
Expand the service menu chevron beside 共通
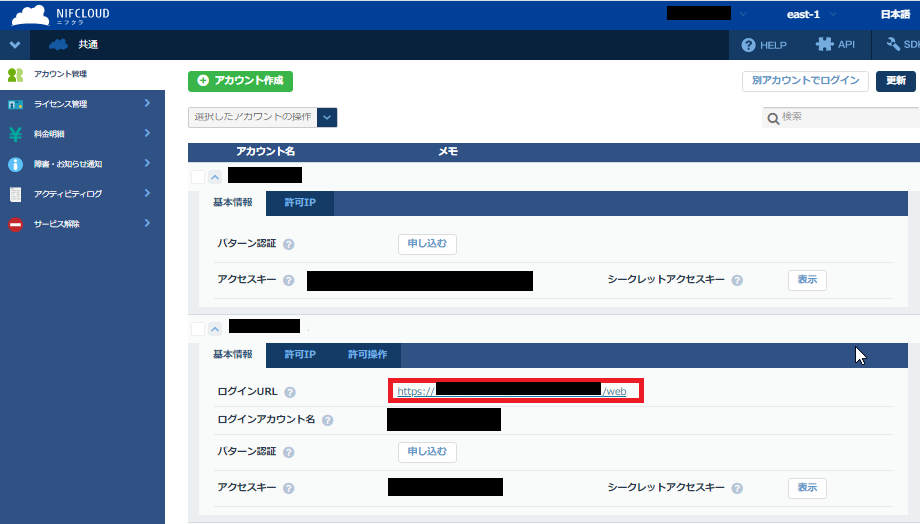click(15, 45)
